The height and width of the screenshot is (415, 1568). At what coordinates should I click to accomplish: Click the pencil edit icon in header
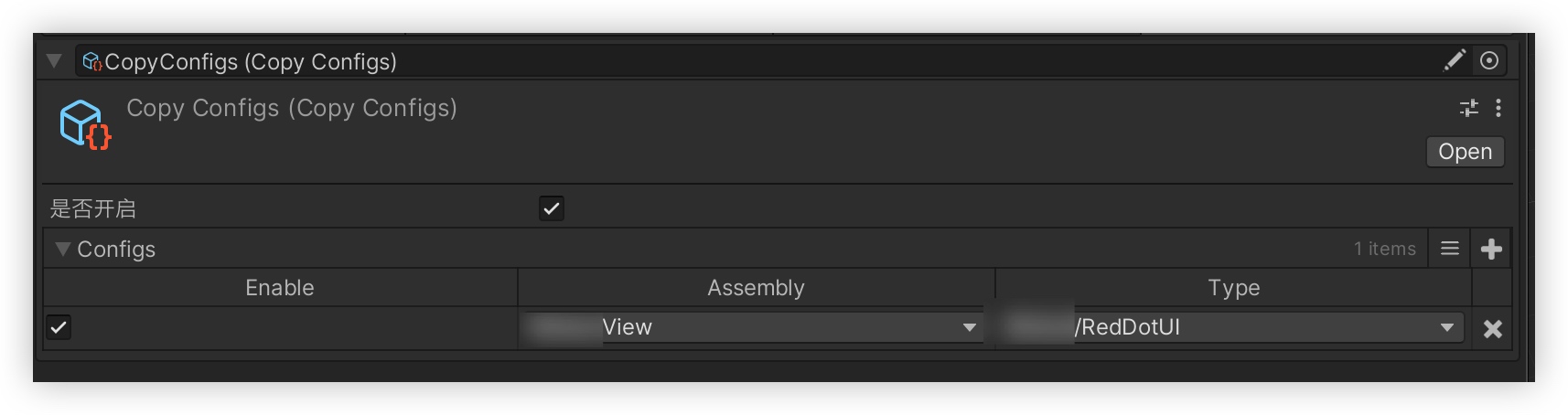pyautogui.click(x=1454, y=60)
